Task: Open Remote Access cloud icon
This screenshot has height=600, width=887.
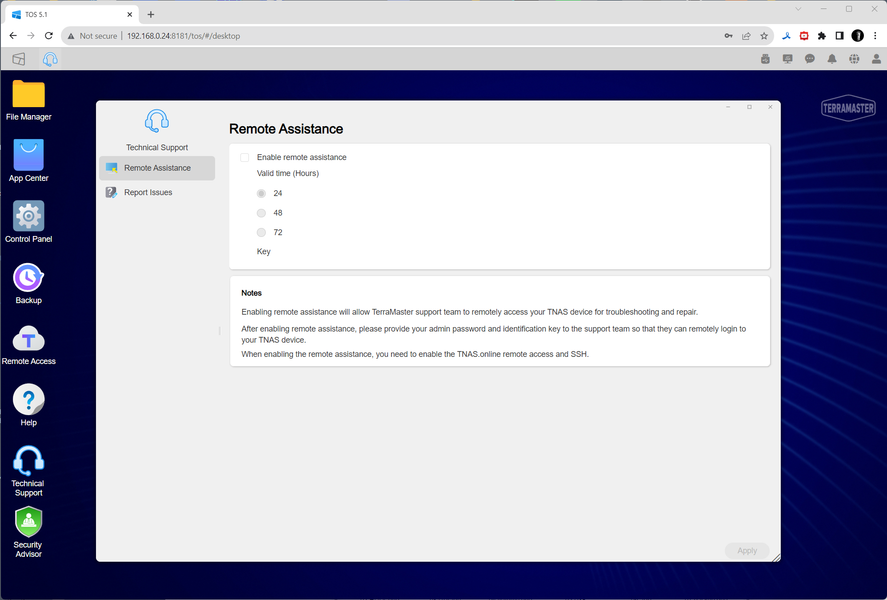Action: pos(28,345)
